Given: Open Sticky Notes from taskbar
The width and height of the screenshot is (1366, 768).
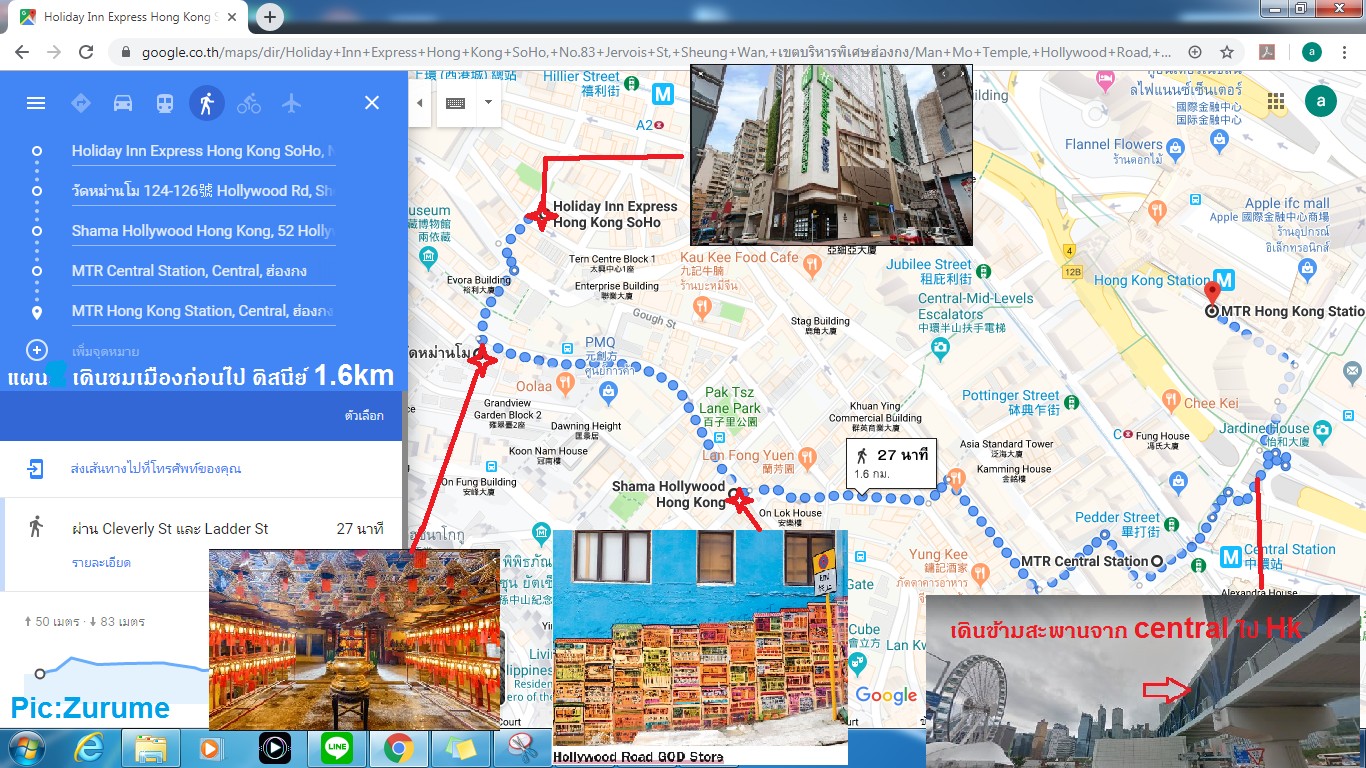Looking at the screenshot, I should coord(460,748).
